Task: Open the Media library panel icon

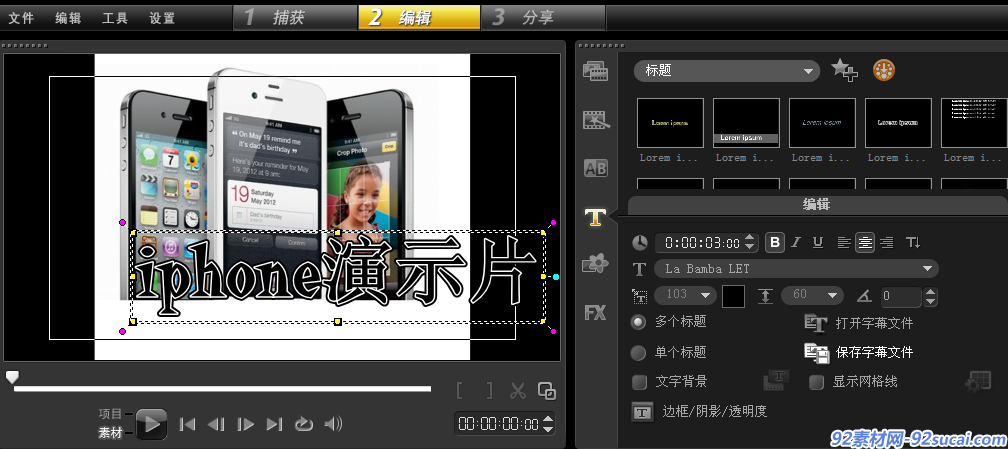Action: 595,71
